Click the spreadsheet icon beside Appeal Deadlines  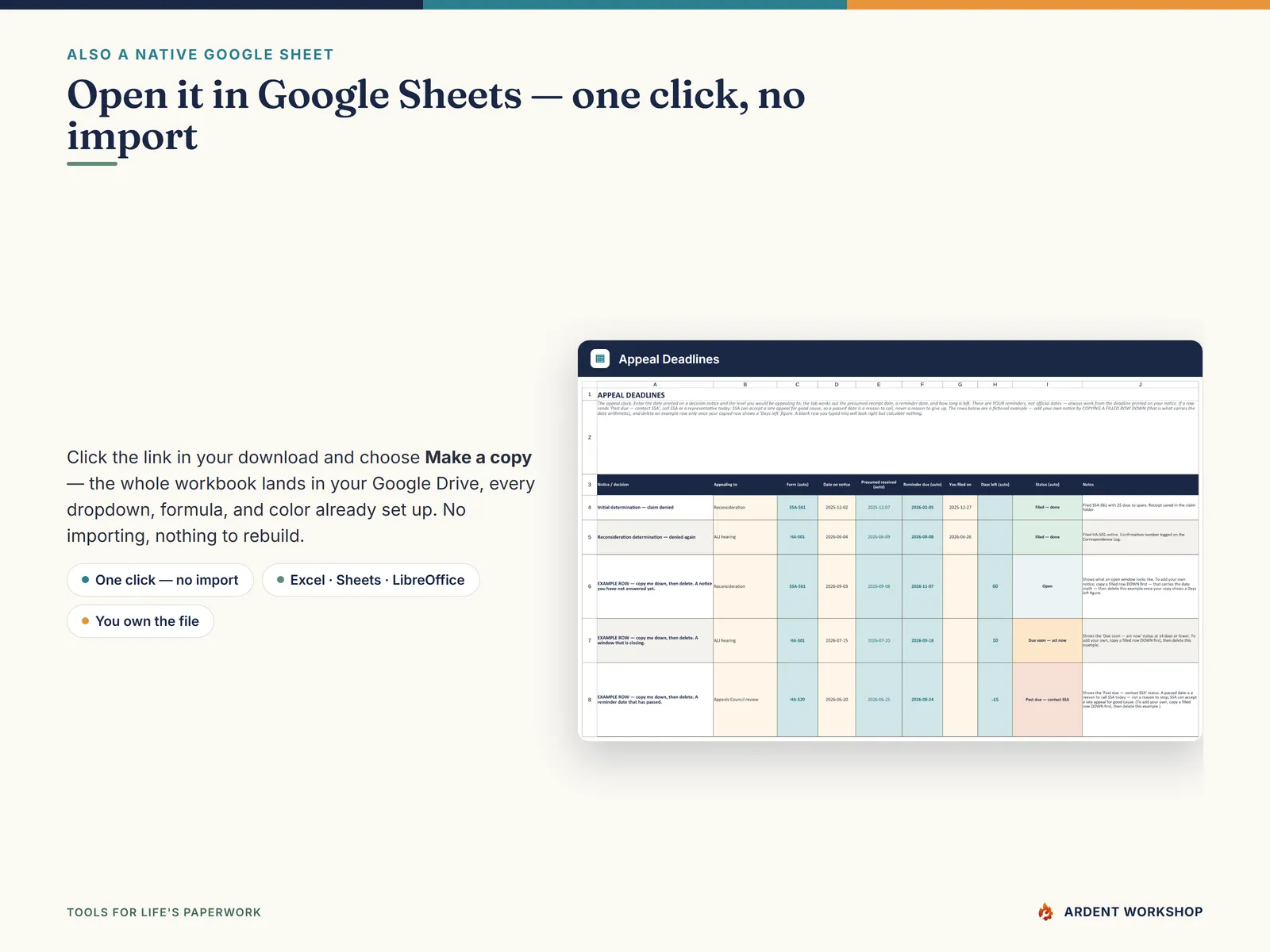pyautogui.click(x=600, y=359)
